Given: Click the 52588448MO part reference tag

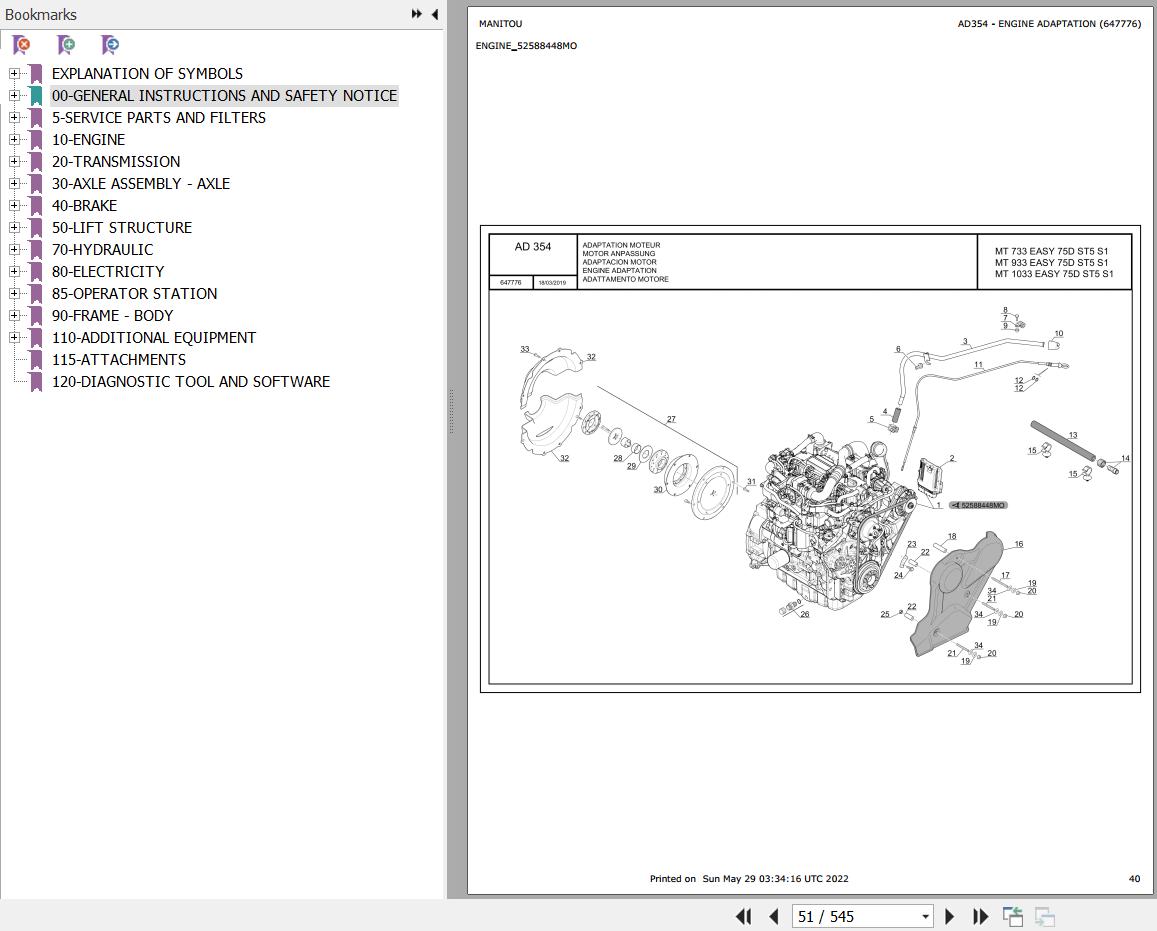Looking at the screenshot, I should (x=978, y=505).
